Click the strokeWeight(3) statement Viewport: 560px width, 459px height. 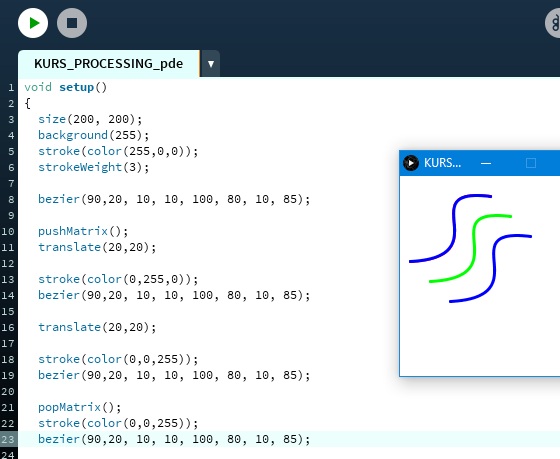pyautogui.click(x=94, y=167)
